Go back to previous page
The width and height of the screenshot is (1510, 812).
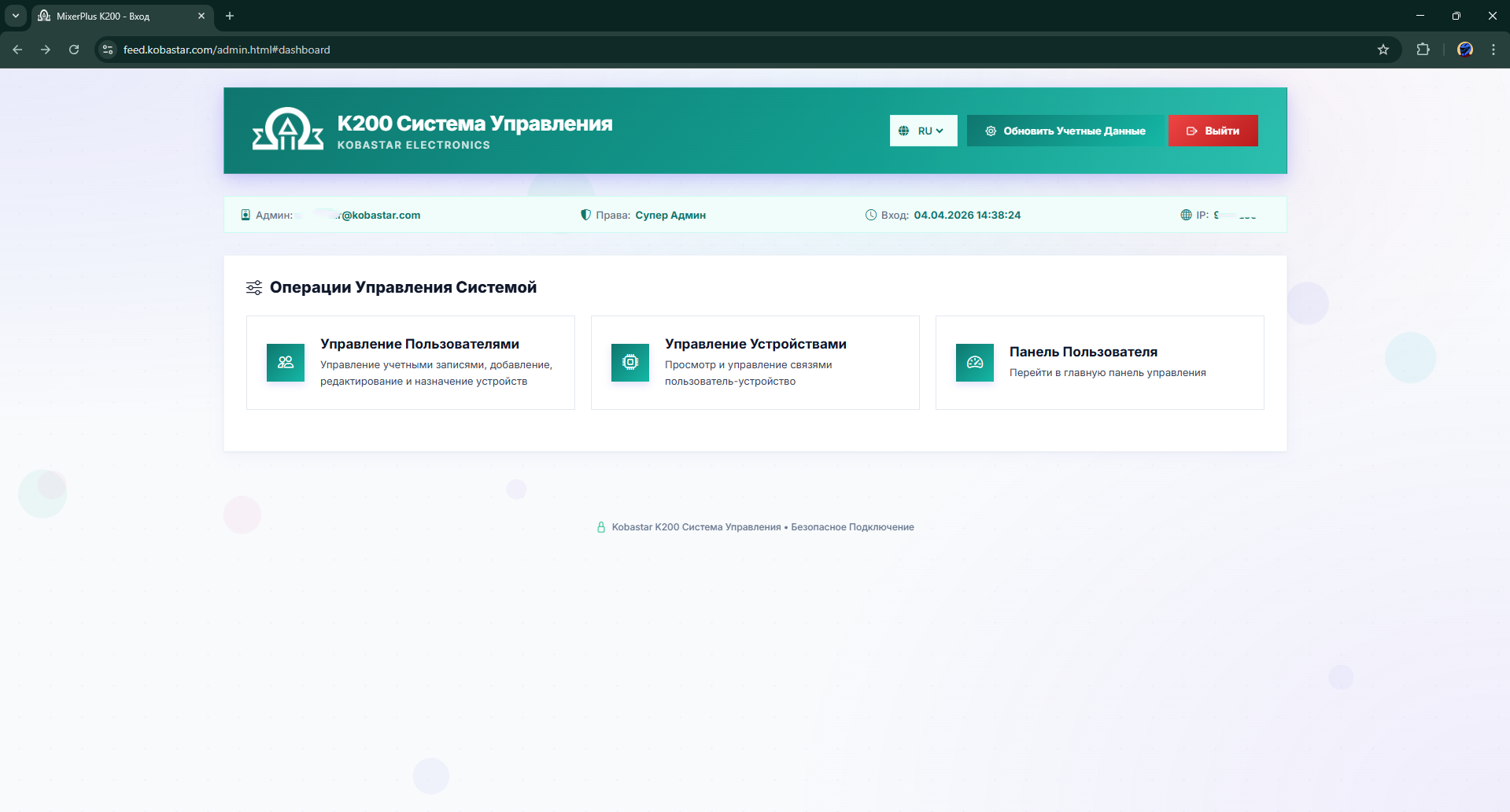17,50
